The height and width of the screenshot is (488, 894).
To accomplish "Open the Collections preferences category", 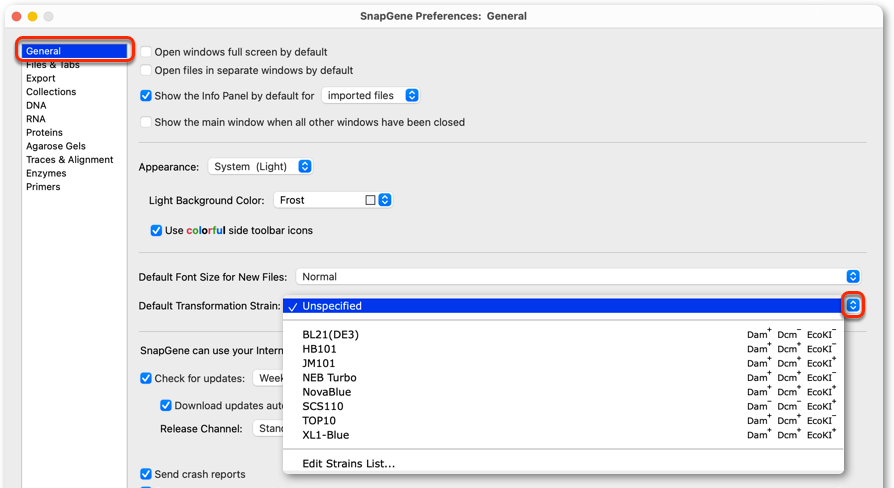I will point(51,92).
